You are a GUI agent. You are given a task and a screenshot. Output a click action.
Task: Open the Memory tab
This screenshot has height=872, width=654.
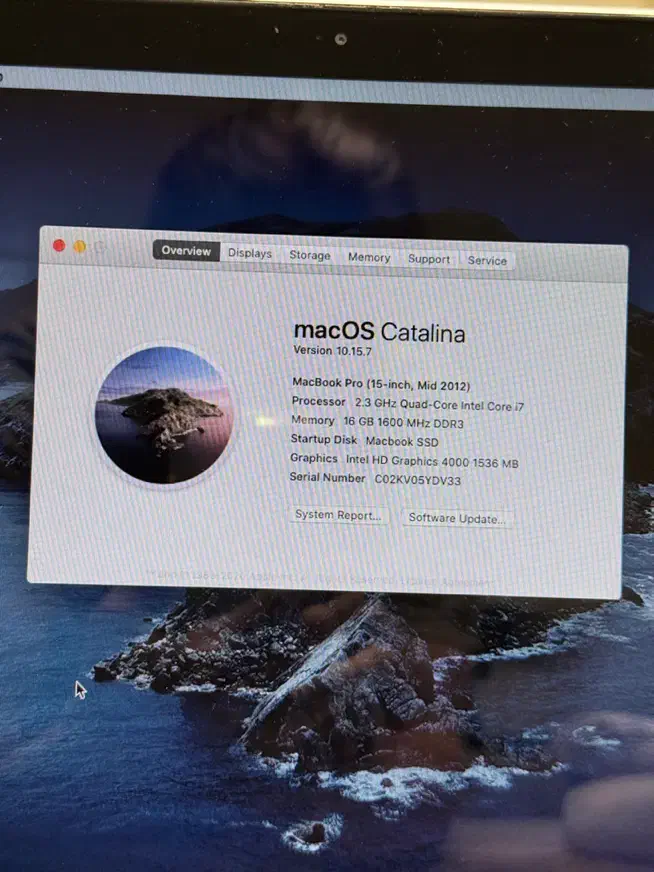click(x=369, y=257)
